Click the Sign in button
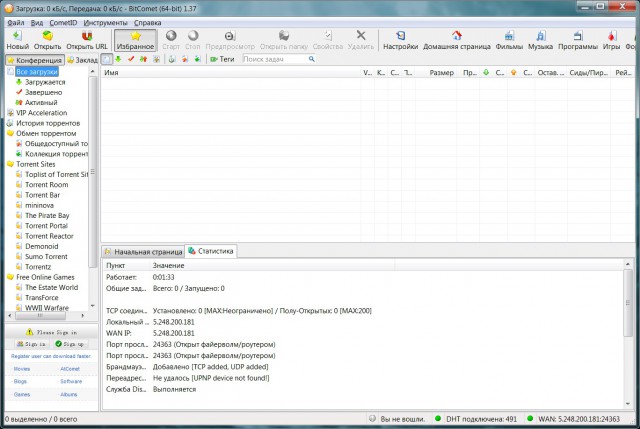 point(31,344)
